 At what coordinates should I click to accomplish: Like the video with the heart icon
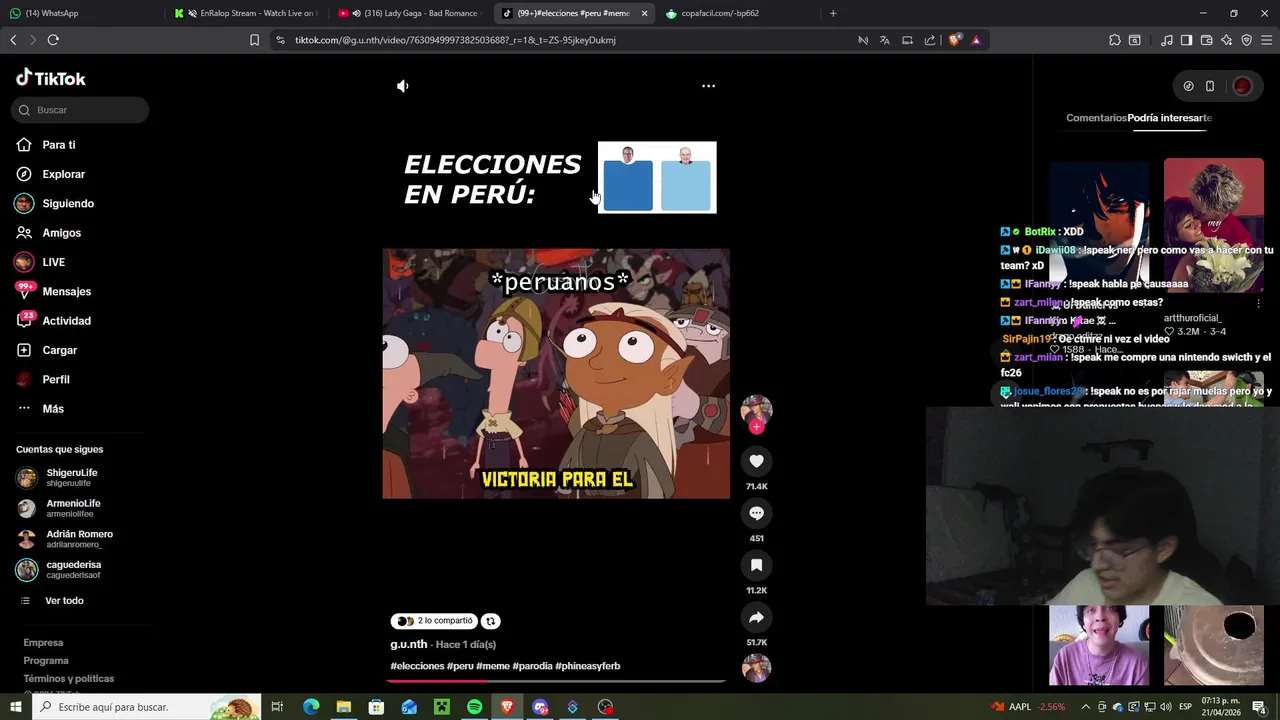click(756, 461)
